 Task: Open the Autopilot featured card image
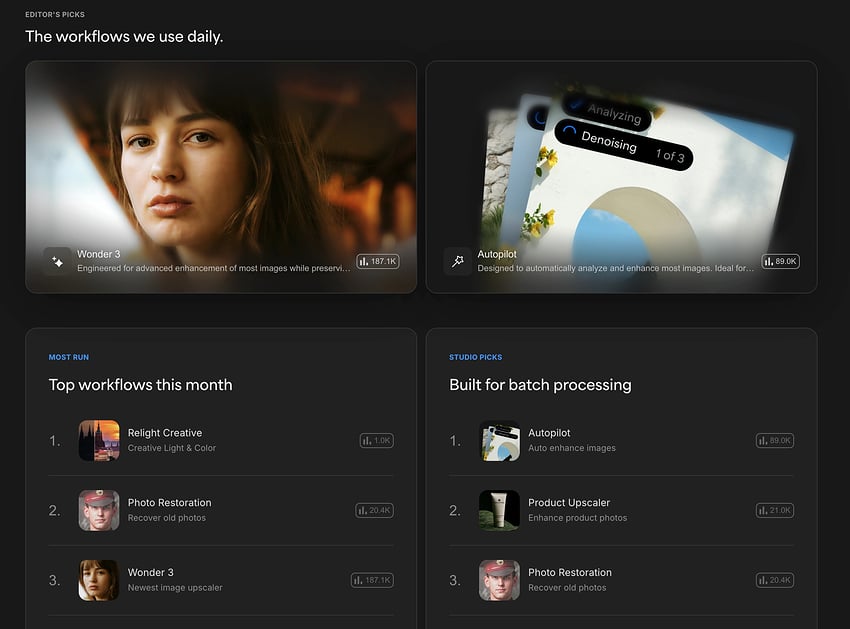(622, 177)
